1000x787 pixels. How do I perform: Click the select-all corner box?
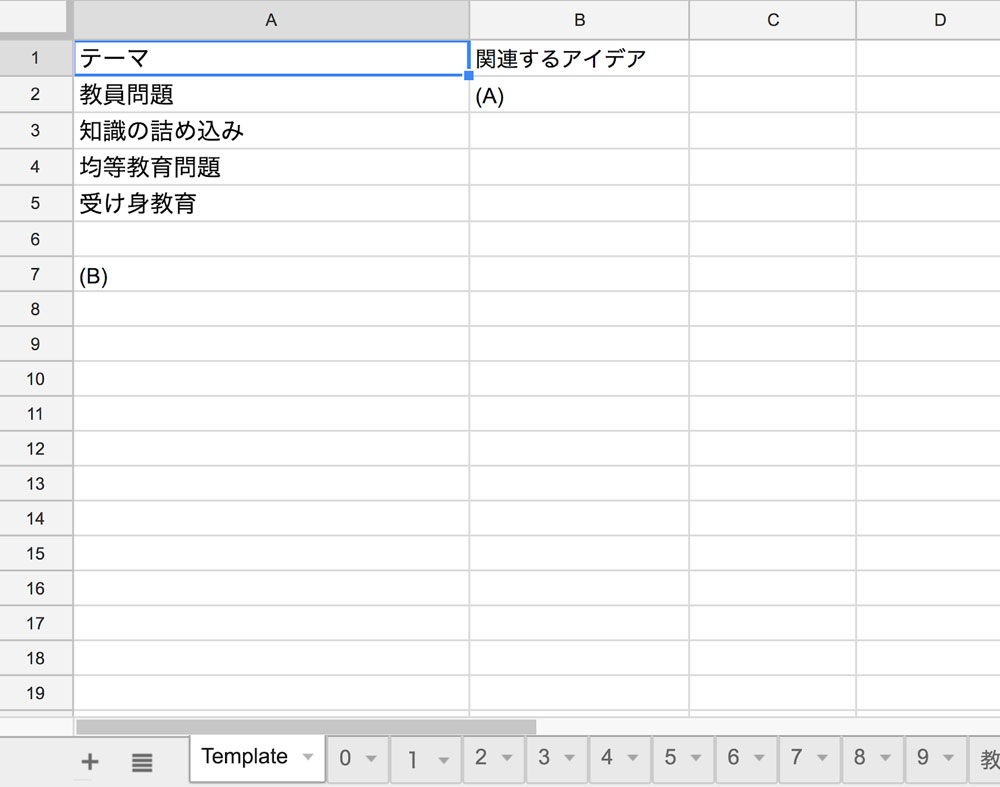click(36, 19)
